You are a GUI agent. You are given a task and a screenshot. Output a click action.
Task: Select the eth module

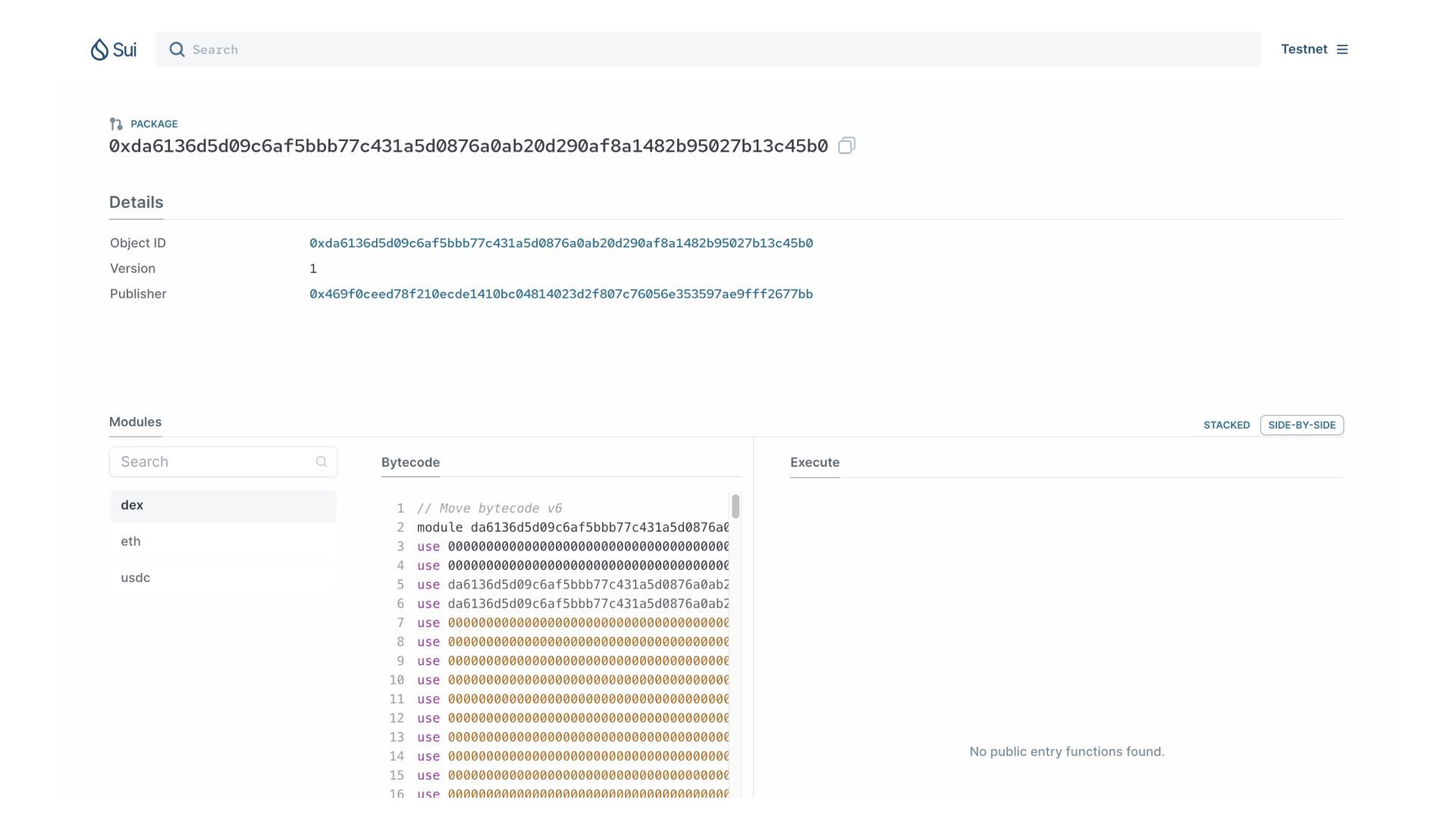click(131, 541)
